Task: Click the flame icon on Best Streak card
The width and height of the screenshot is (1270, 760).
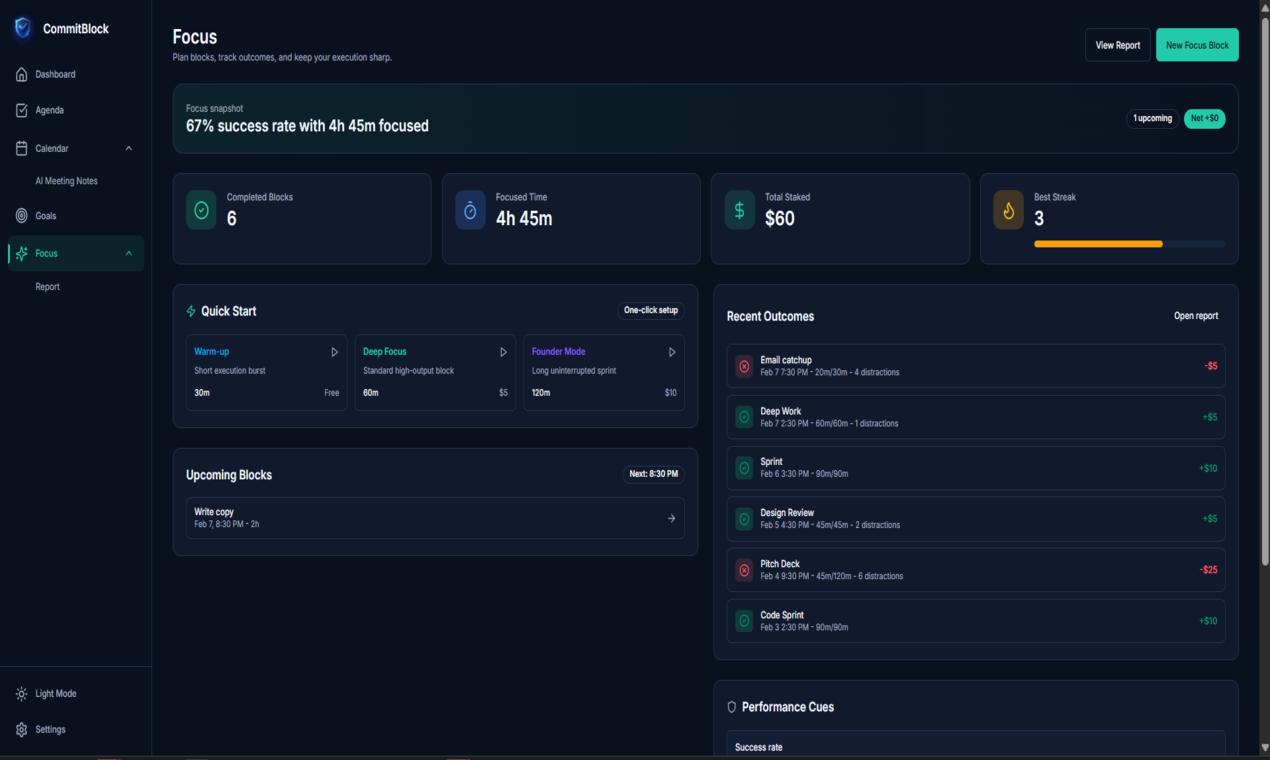Action: coord(1008,210)
